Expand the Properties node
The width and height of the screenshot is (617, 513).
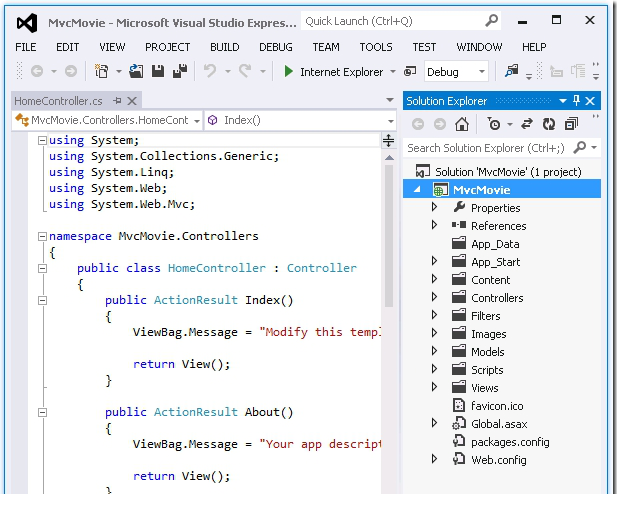434,207
